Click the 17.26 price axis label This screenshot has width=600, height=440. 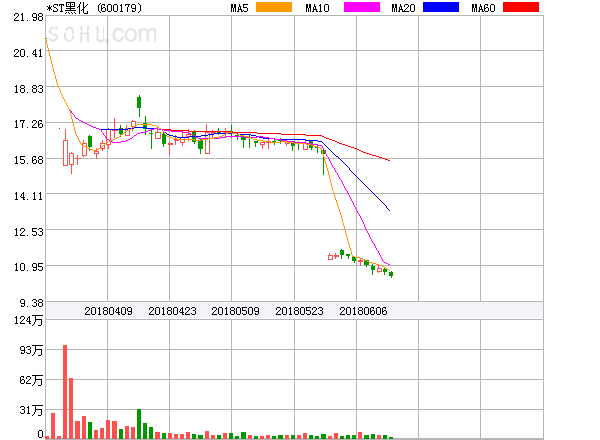28,124
